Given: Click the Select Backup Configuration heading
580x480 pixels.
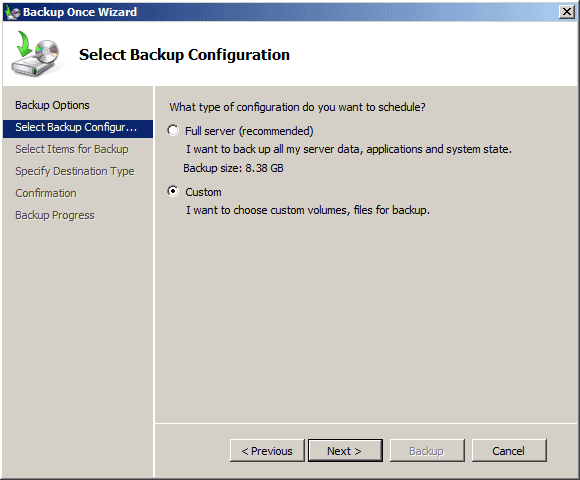Looking at the screenshot, I should (184, 55).
